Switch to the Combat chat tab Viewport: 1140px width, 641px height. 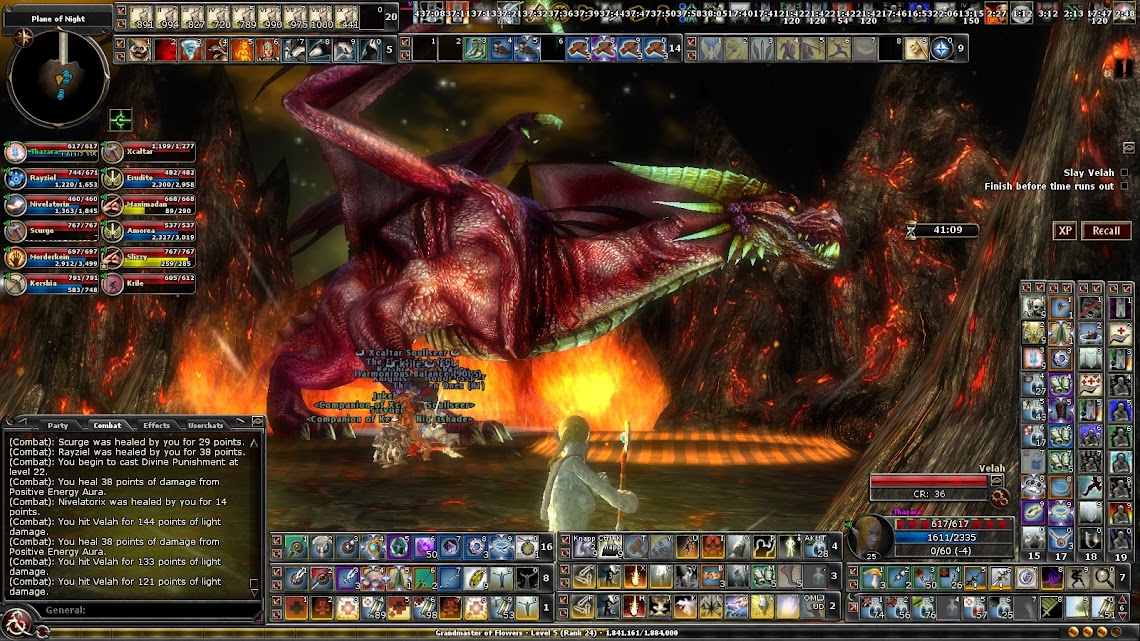tap(107, 425)
